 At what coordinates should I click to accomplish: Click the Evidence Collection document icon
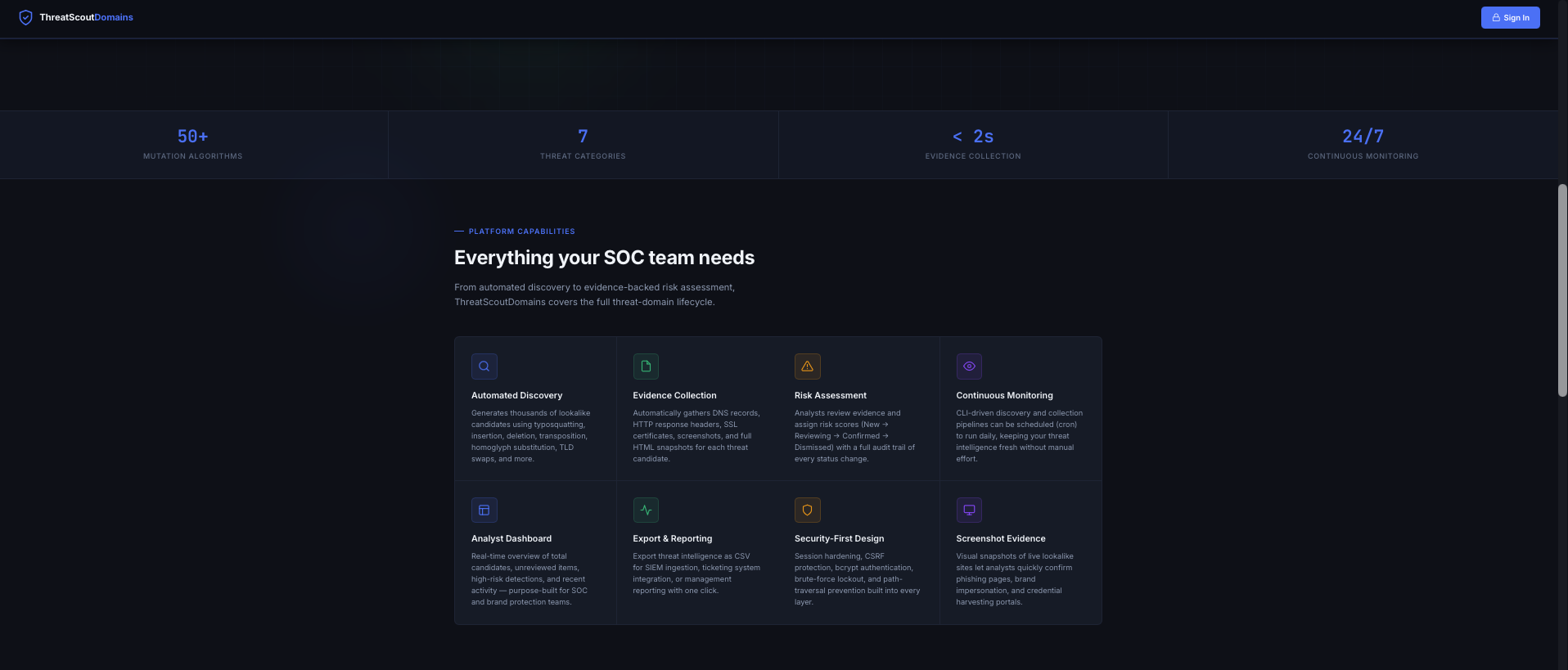[x=646, y=366]
